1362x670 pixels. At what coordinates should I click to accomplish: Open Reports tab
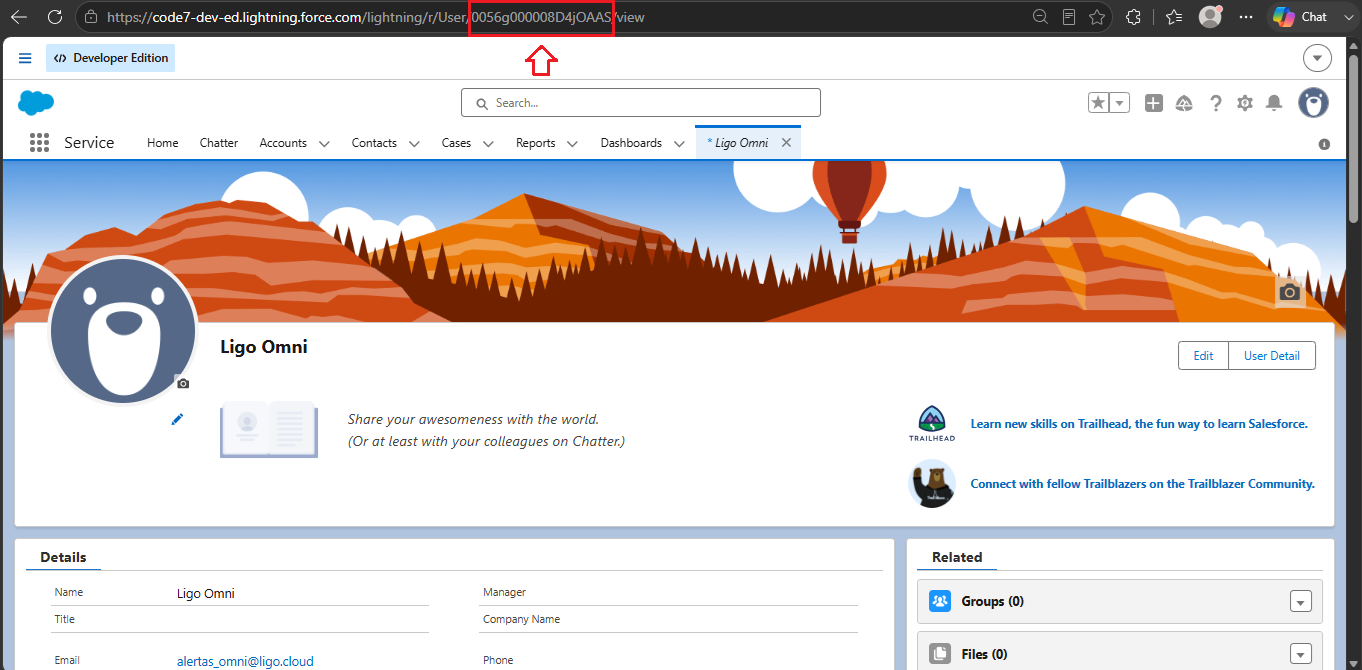pyautogui.click(x=535, y=143)
